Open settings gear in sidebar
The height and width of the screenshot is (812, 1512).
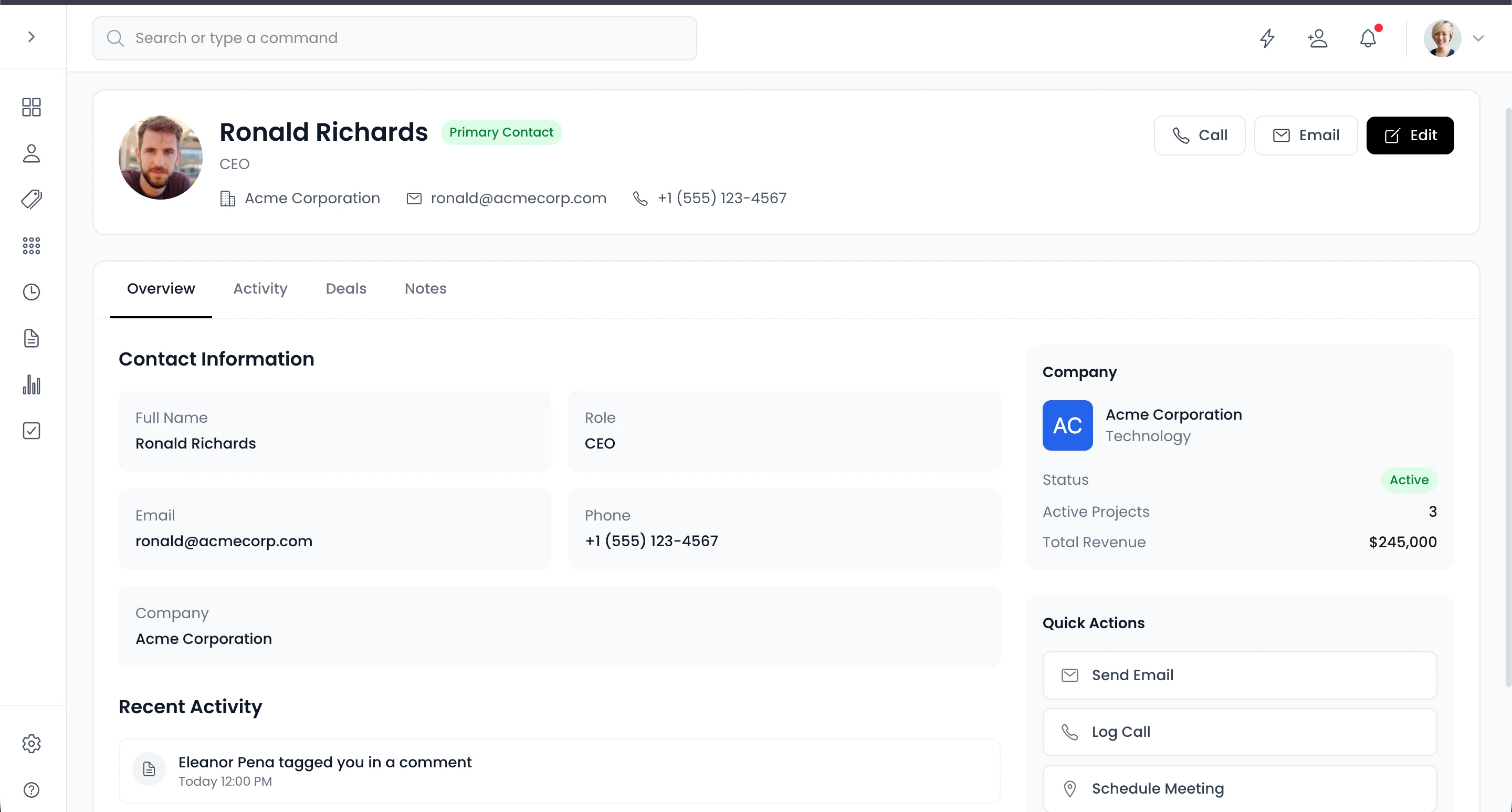tap(31, 743)
